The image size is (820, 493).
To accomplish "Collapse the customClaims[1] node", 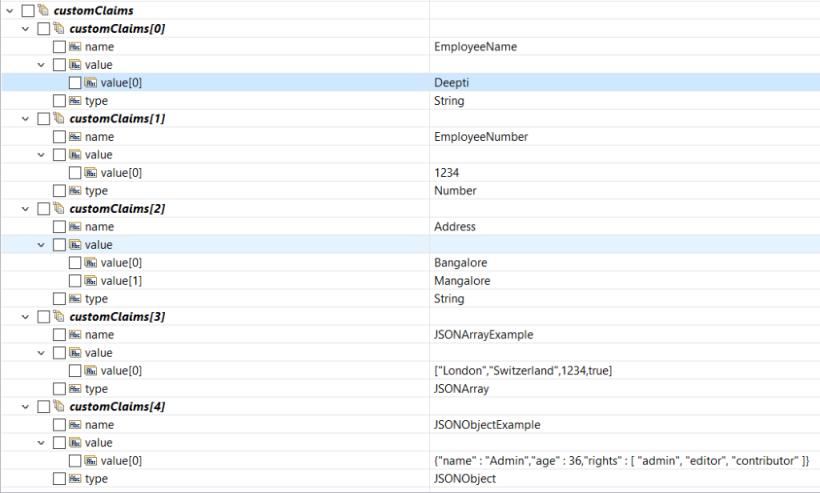I will coord(25,118).
